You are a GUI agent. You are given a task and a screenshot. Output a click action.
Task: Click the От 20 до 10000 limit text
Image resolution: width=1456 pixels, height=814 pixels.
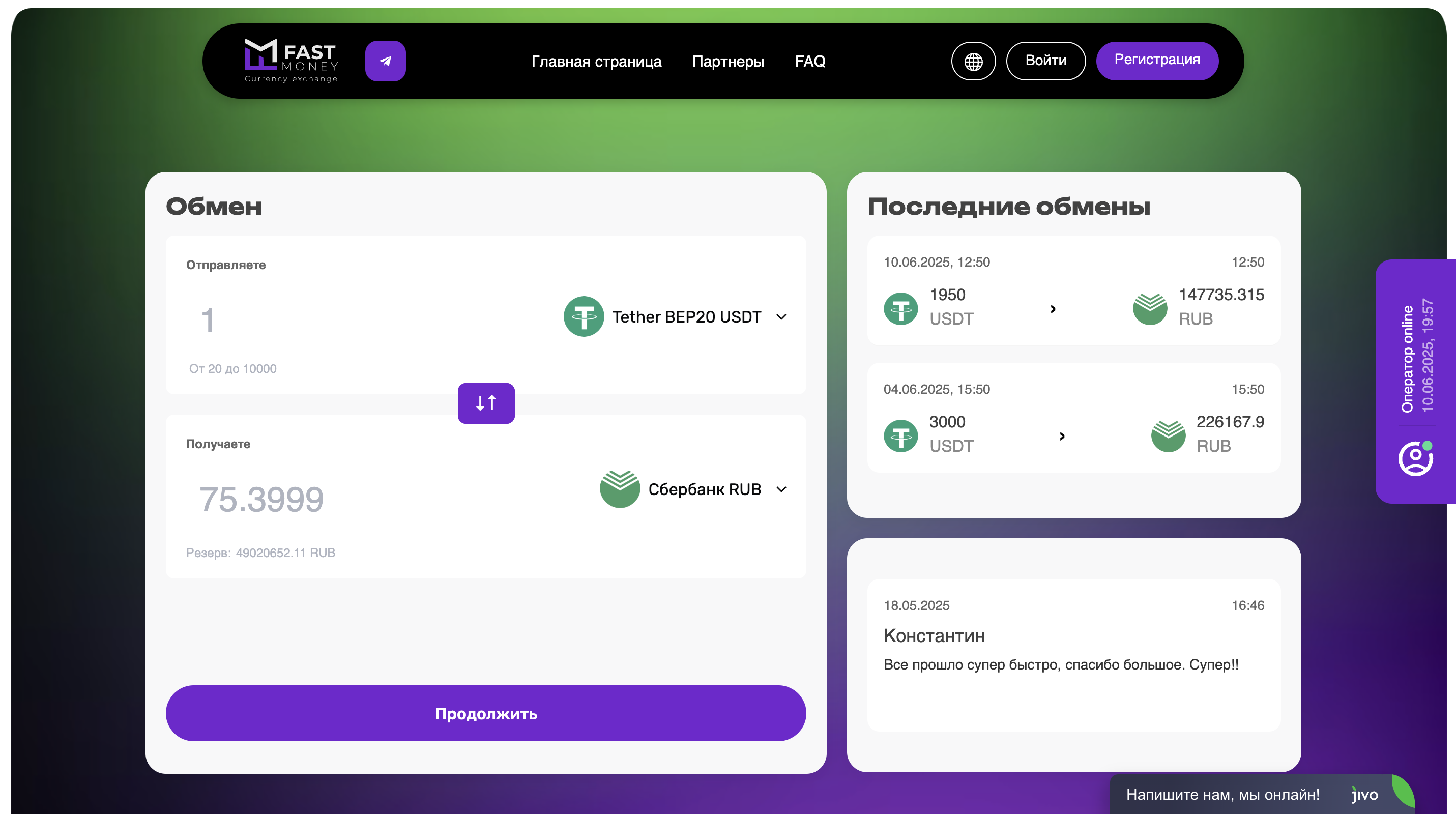pyautogui.click(x=232, y=368)
